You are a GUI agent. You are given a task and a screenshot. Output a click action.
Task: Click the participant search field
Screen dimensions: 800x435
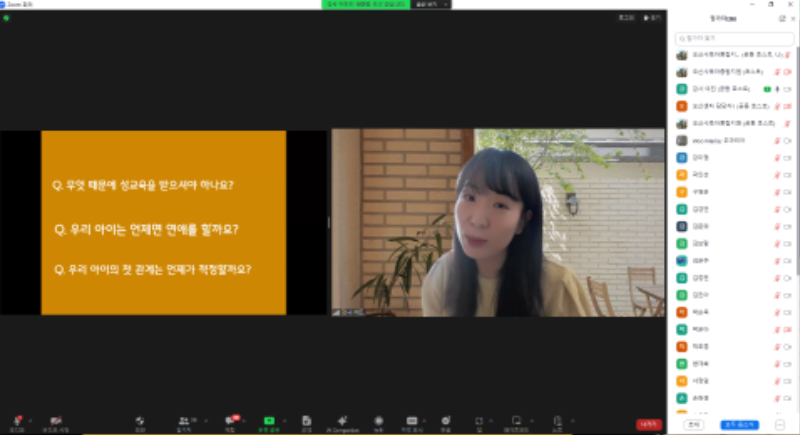[734, 38]
